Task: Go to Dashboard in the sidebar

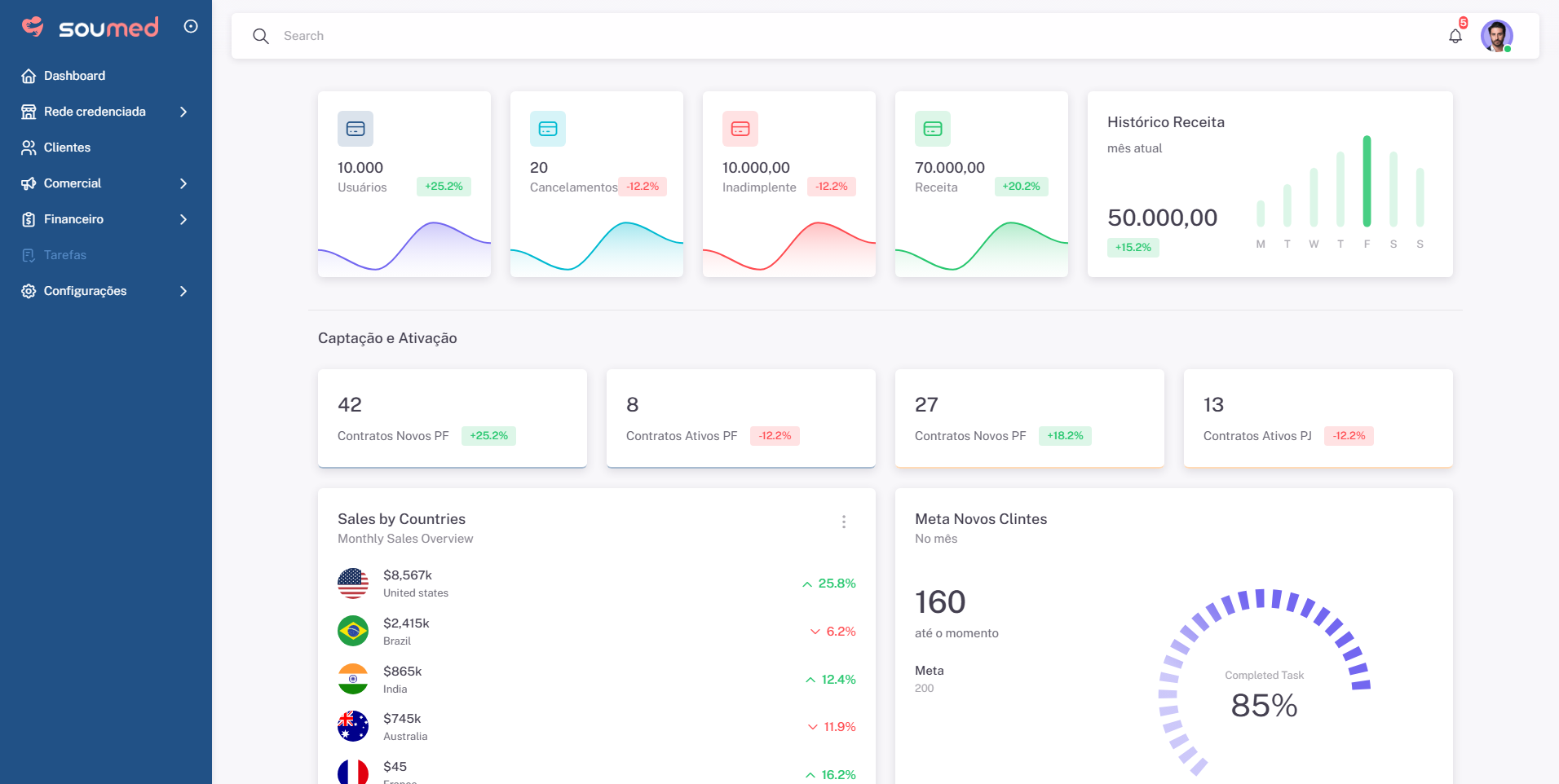Action: [x=74, y=76]
